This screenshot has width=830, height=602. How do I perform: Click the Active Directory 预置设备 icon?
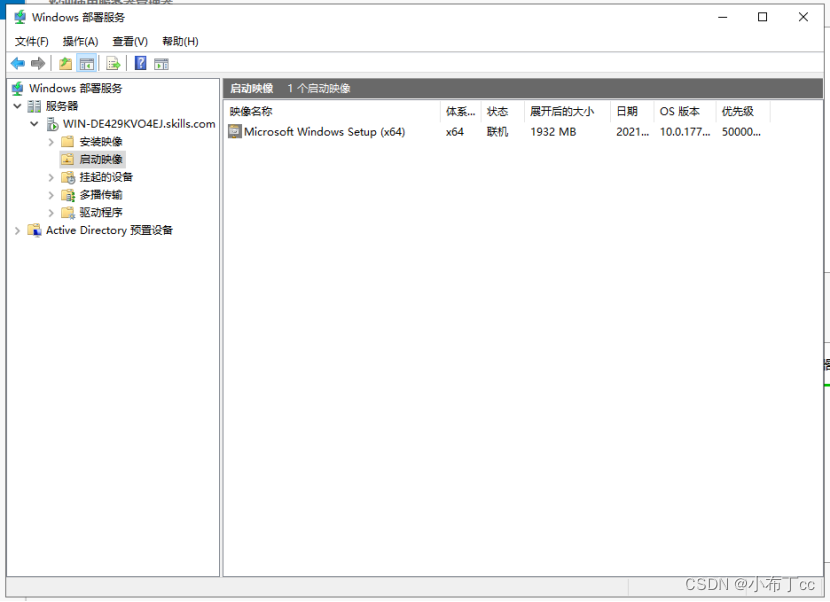coord(34,230)
